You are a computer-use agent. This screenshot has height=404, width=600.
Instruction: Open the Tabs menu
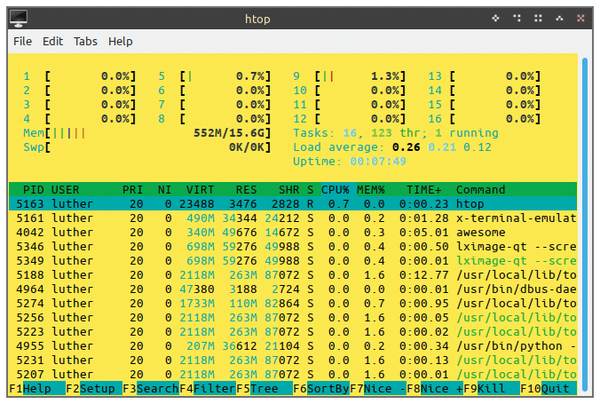[85, 41]
